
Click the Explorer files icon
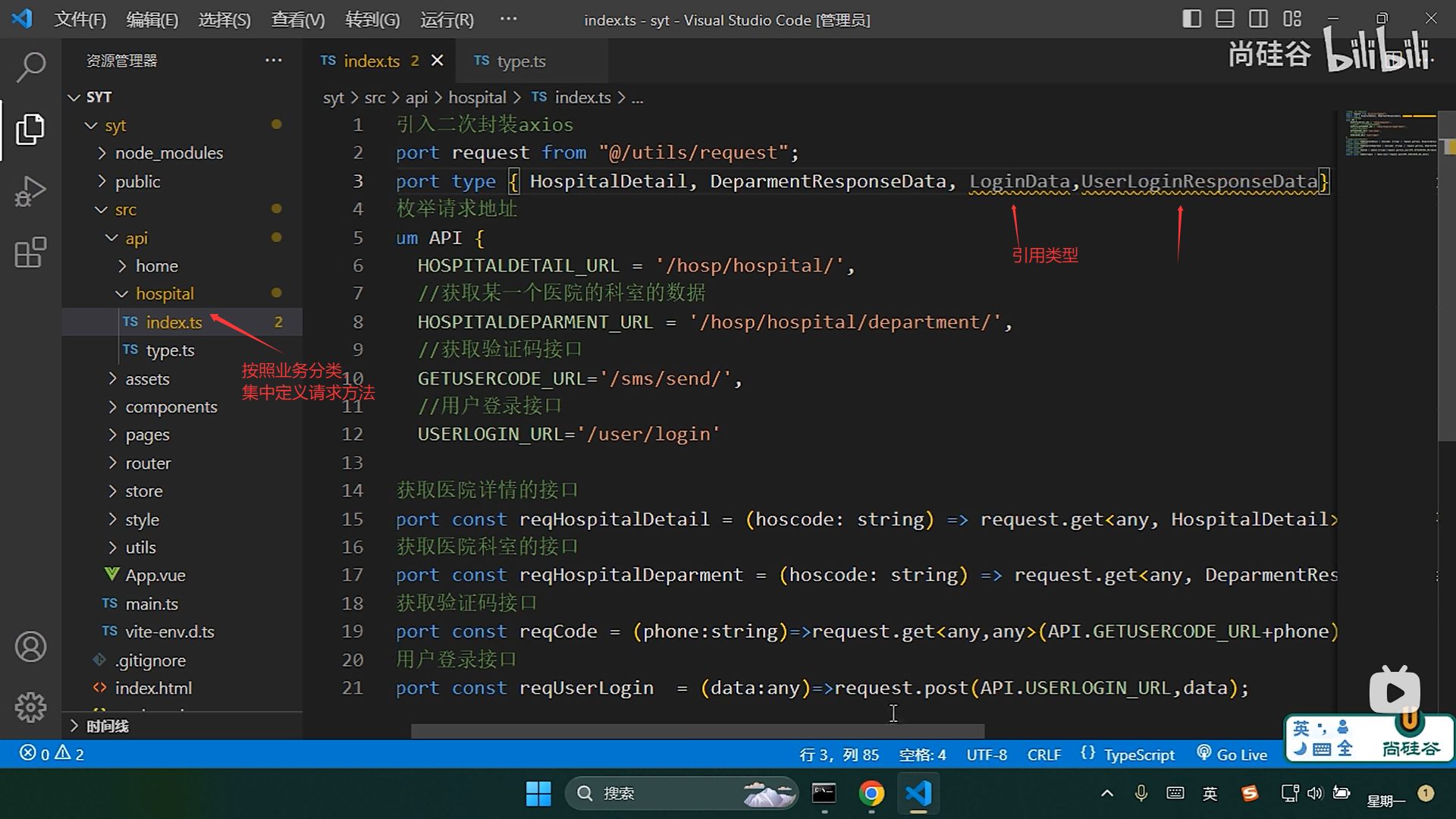point(30,129)
